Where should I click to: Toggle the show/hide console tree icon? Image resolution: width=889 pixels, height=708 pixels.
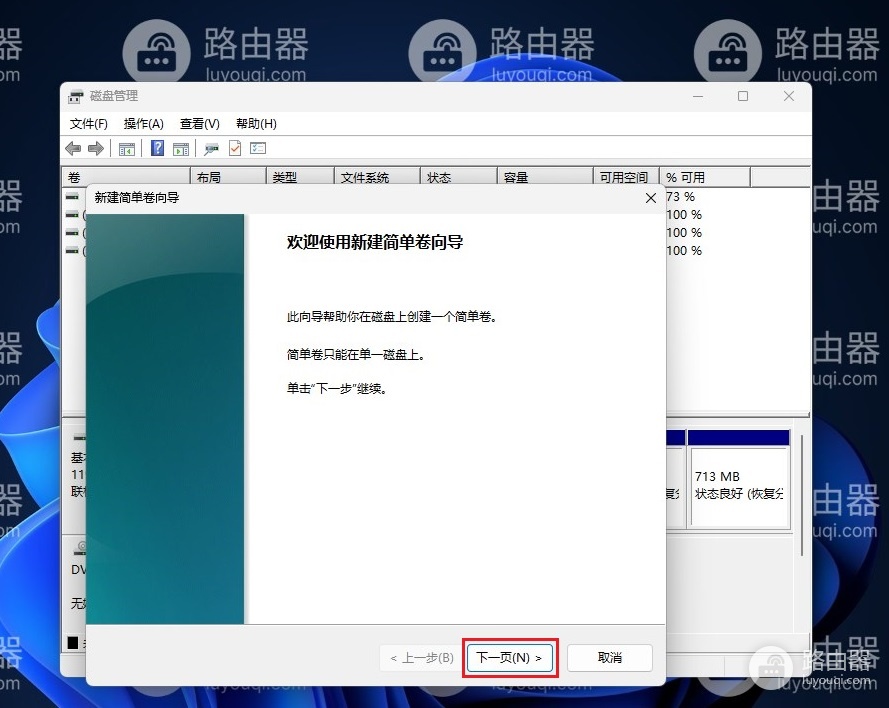tap(126, 149)
